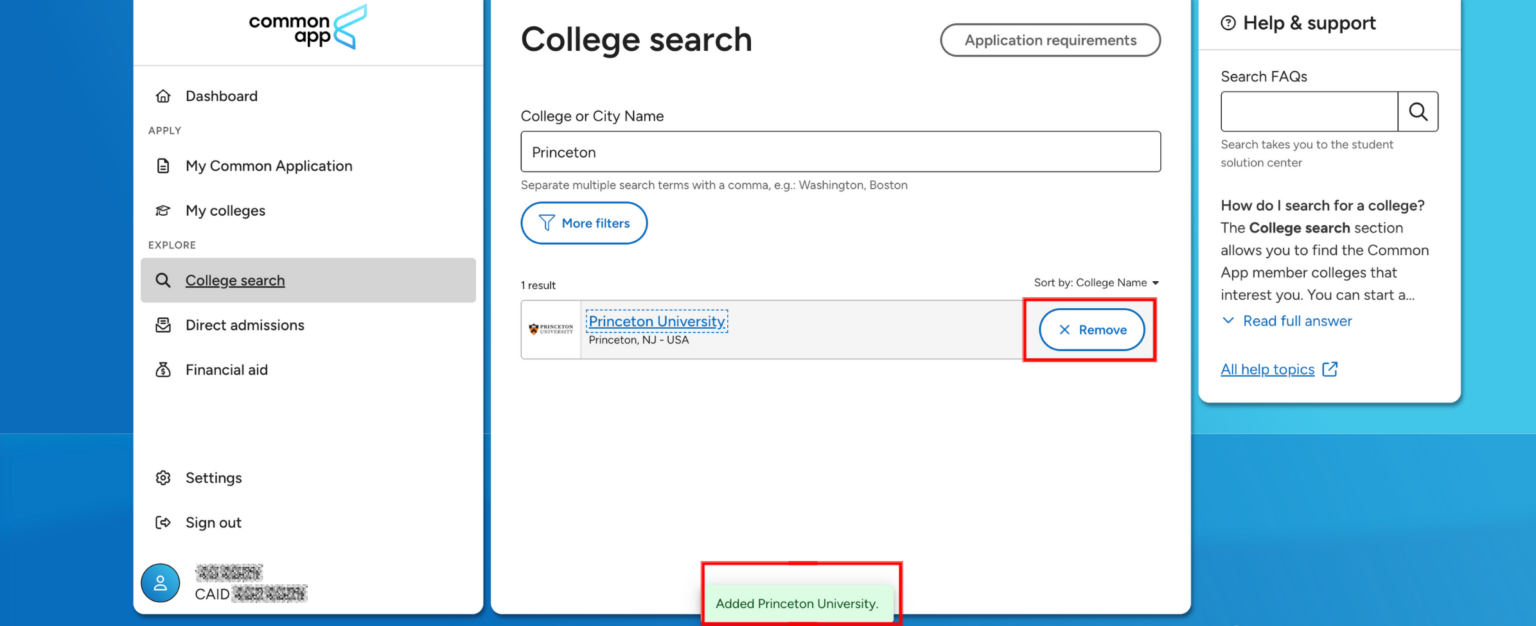Click the My colleges graduation cap icon
The image size is (1536, 626).
(x=163, y=211)
